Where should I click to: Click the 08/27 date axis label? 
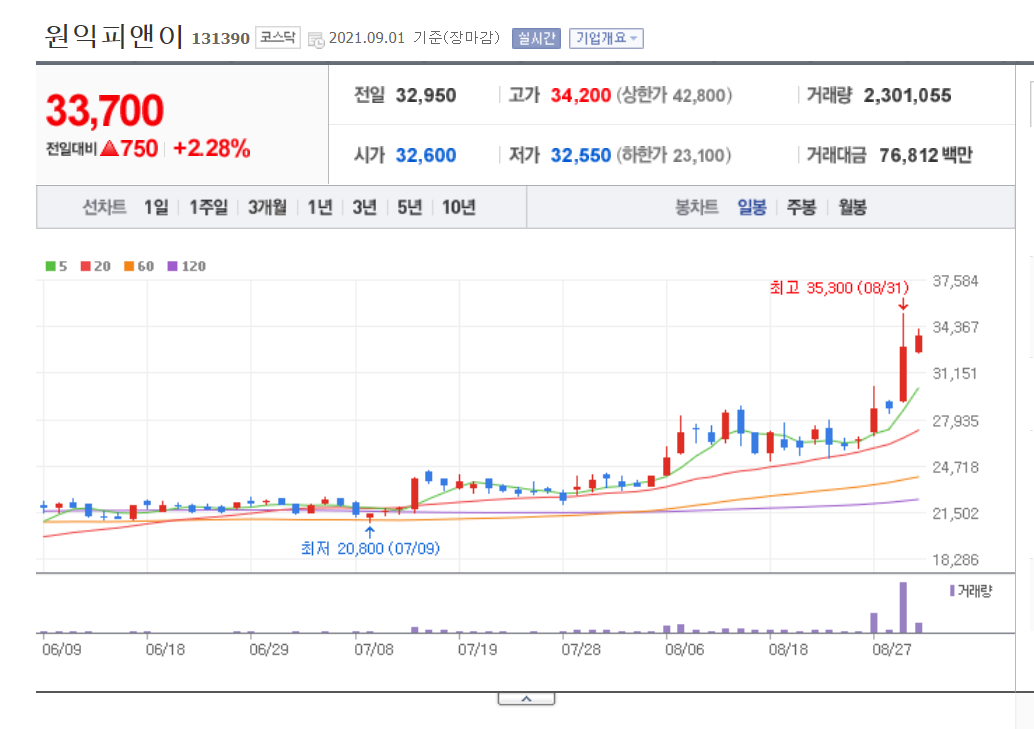coord(892,650)
